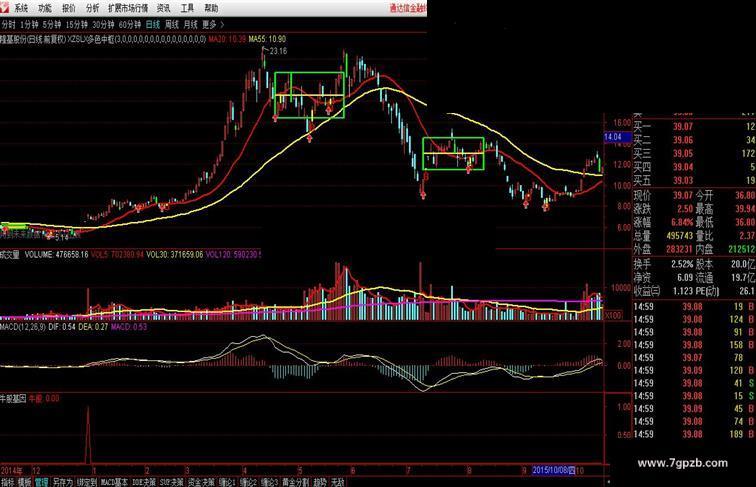This screenshot has height=487, width=756.
Task: Click the 买一 bid price 39.07
Action: [x=683, y=127]
